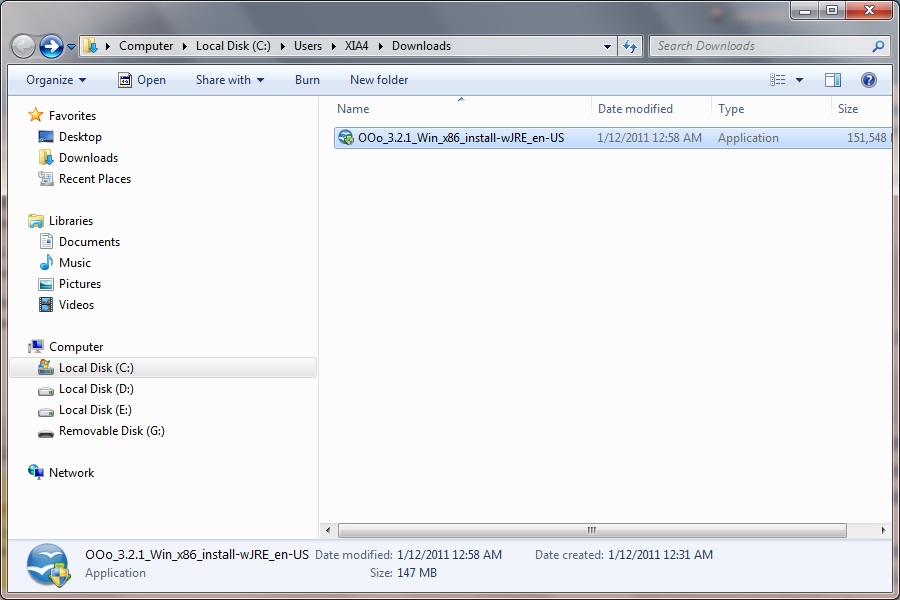Sort by the Size column header
This screenshot has height=600, width=900.
pyautogui.click(x=861, y=109)
